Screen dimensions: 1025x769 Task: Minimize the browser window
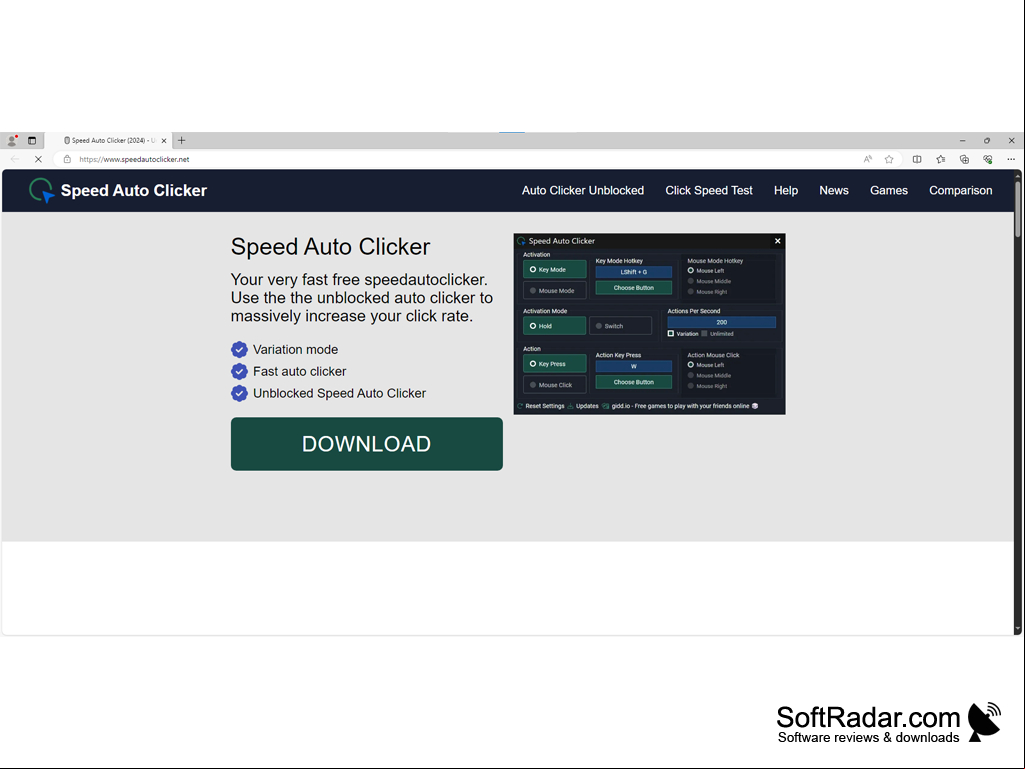[962, 141]
